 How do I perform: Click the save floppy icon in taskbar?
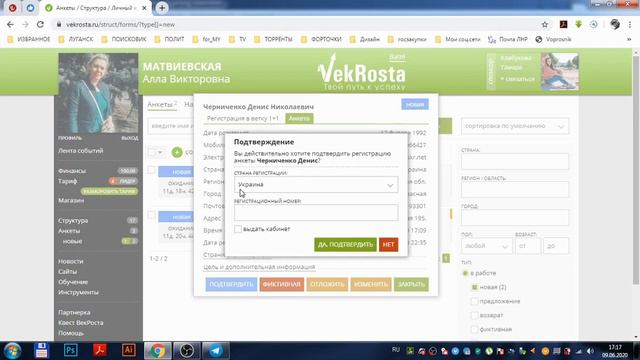[41, 350]
